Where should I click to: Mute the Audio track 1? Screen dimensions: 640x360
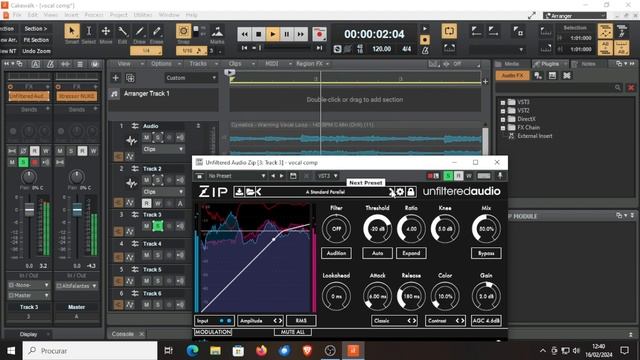click(x=147, y=138)
